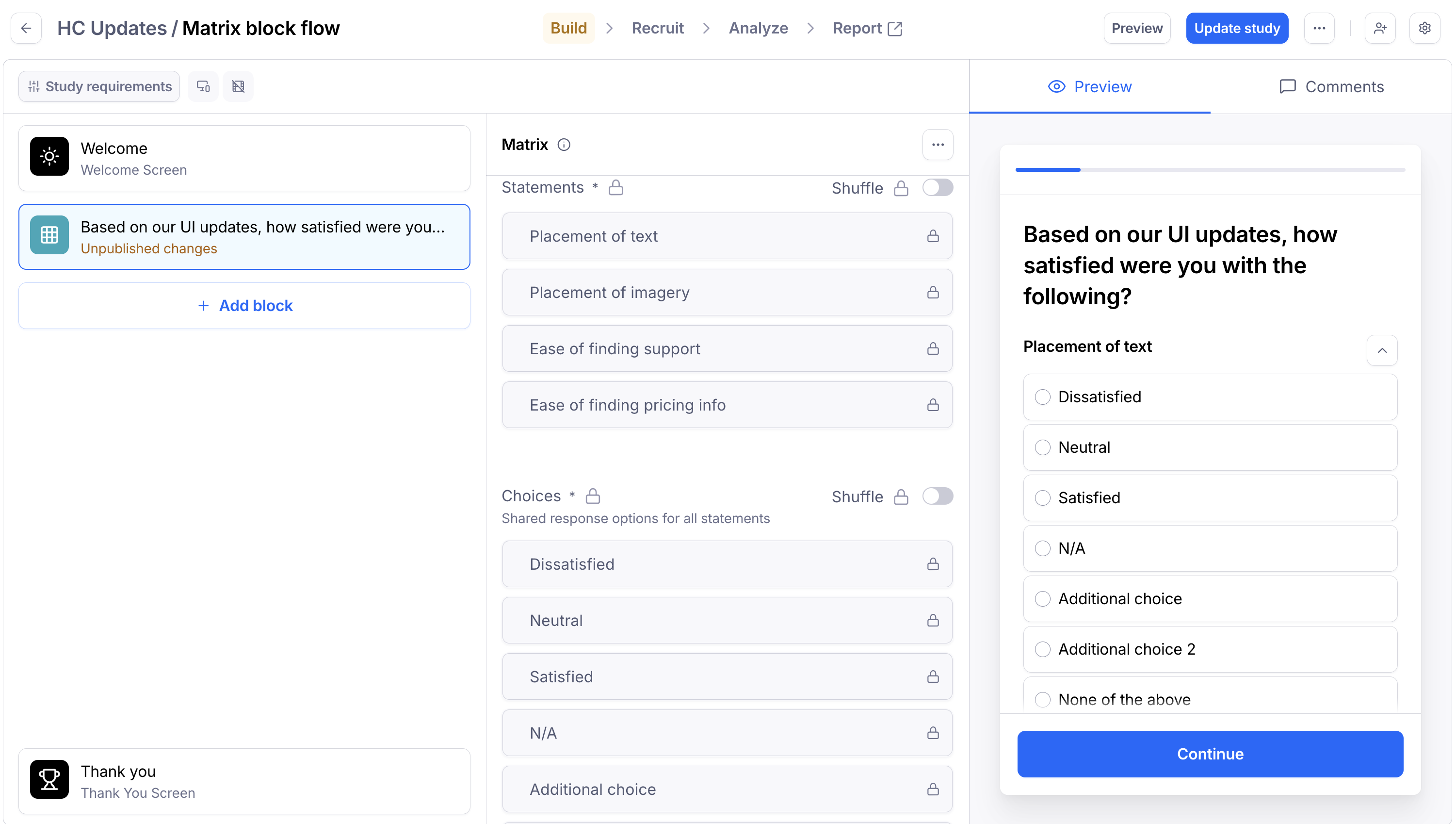Click lock icon beside Choices Shuffle
The width and height of the screenshot is (1456, 824).
tap(901, 497)
